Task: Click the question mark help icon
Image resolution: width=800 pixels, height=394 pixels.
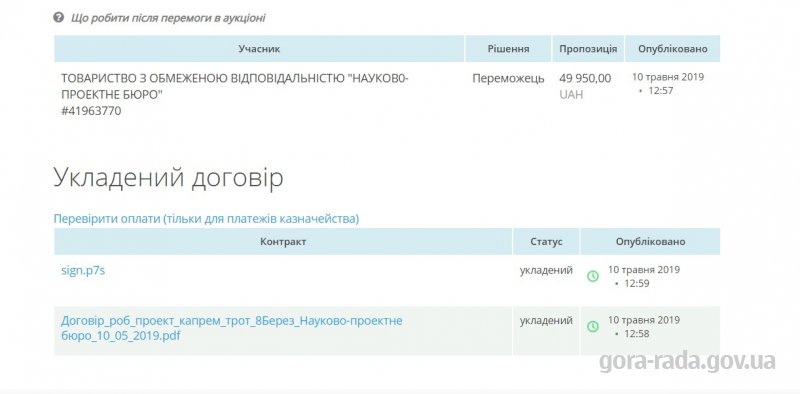Action: pyautogui.click(x=59, y=17)
